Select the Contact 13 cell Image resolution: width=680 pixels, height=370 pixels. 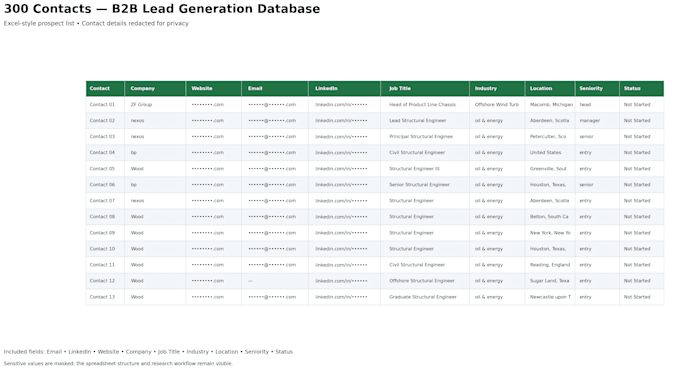pos(105,297)
